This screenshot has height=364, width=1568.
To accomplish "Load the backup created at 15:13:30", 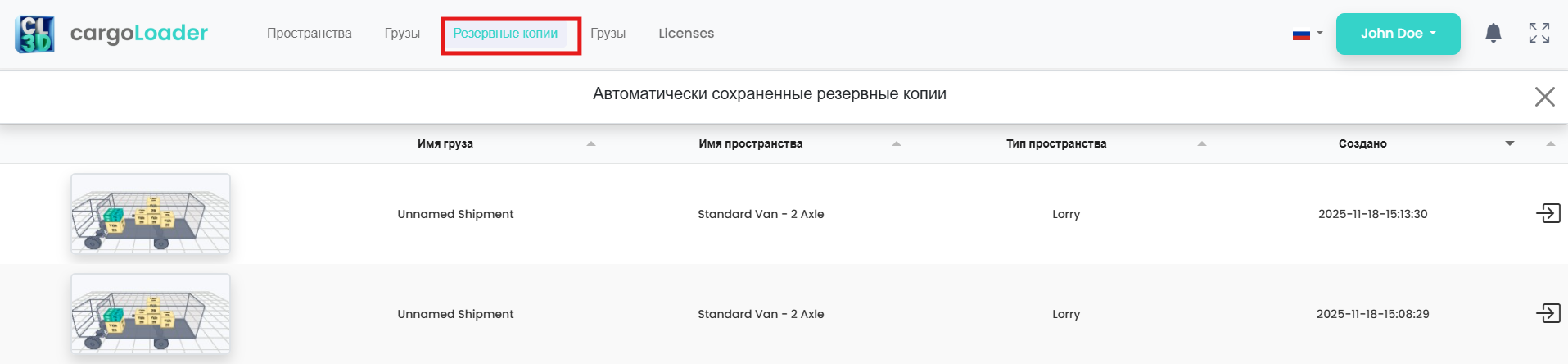I will pos(1548,214).
